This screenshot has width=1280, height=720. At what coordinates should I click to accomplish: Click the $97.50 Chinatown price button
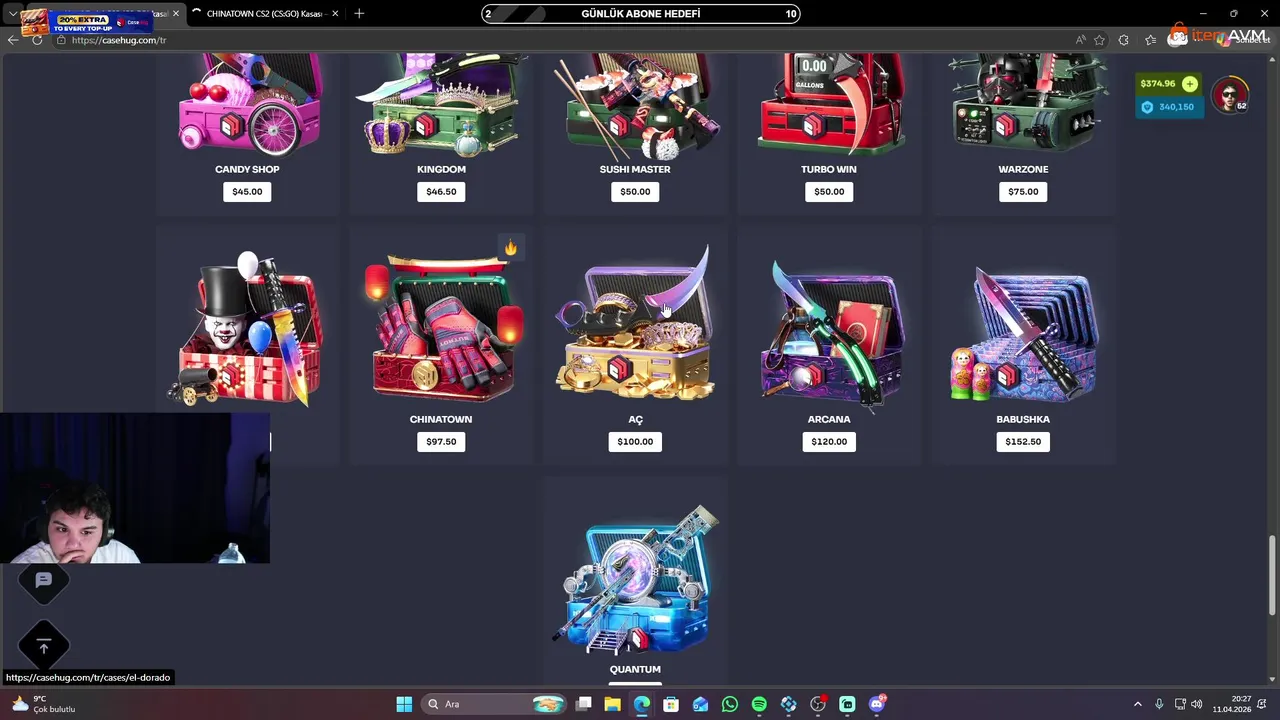pos(441,441)
